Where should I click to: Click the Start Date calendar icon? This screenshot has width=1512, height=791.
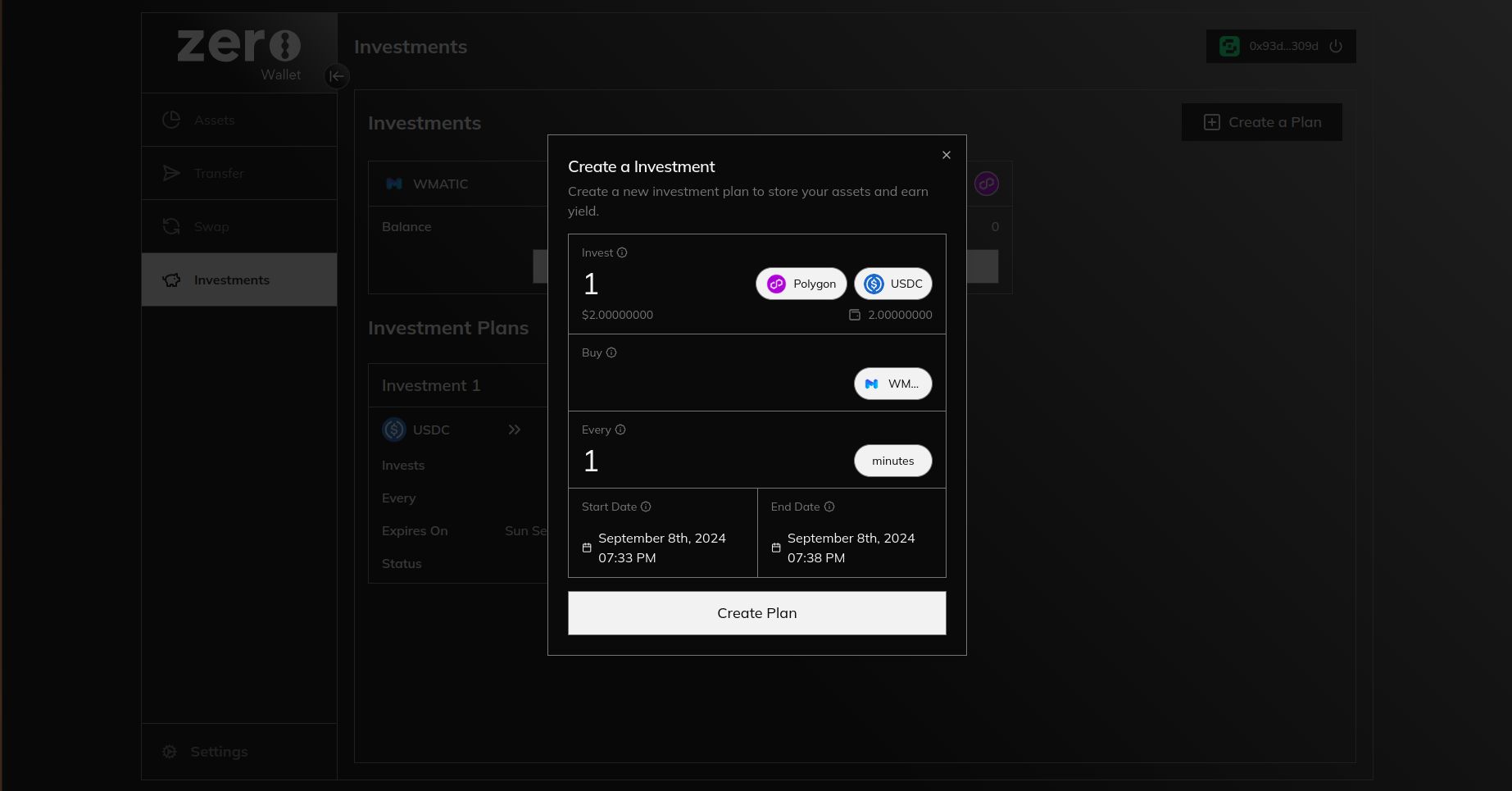click(x=587, y=548)
